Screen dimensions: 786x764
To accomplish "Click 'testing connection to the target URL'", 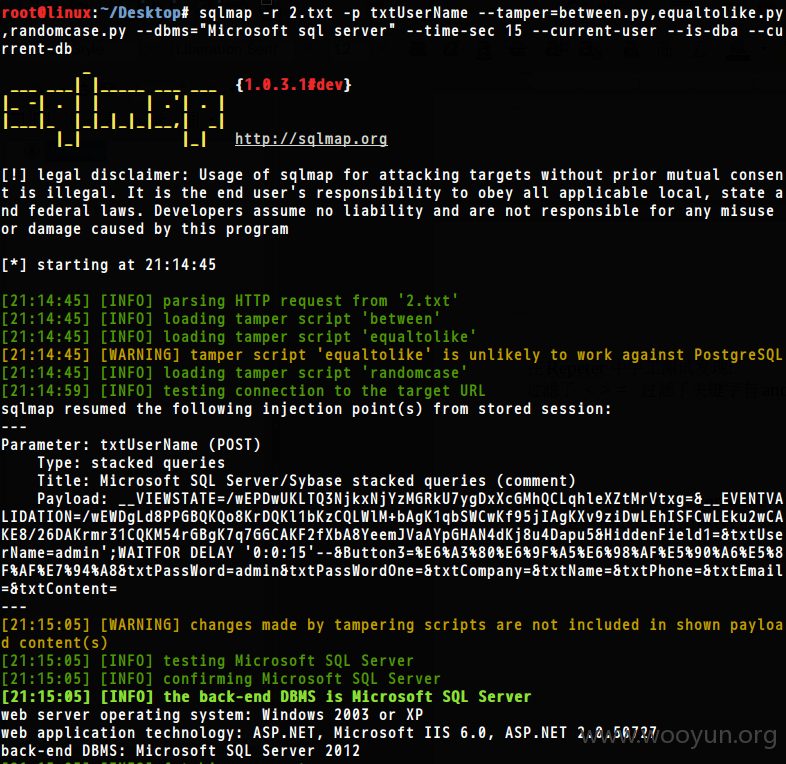I will [x=324, y=391].
